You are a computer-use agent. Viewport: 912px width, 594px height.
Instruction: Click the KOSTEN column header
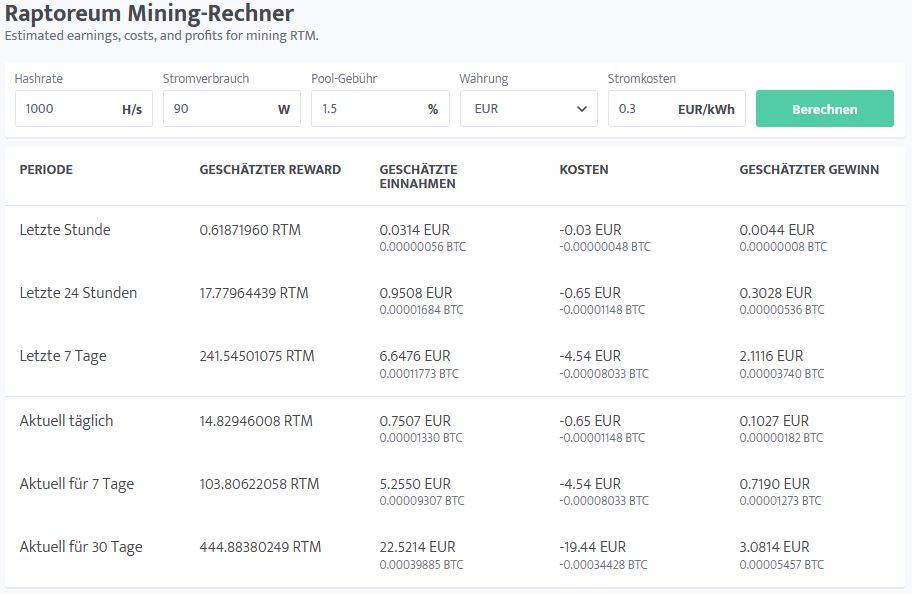pyautogui.click(x=583, y=170)
